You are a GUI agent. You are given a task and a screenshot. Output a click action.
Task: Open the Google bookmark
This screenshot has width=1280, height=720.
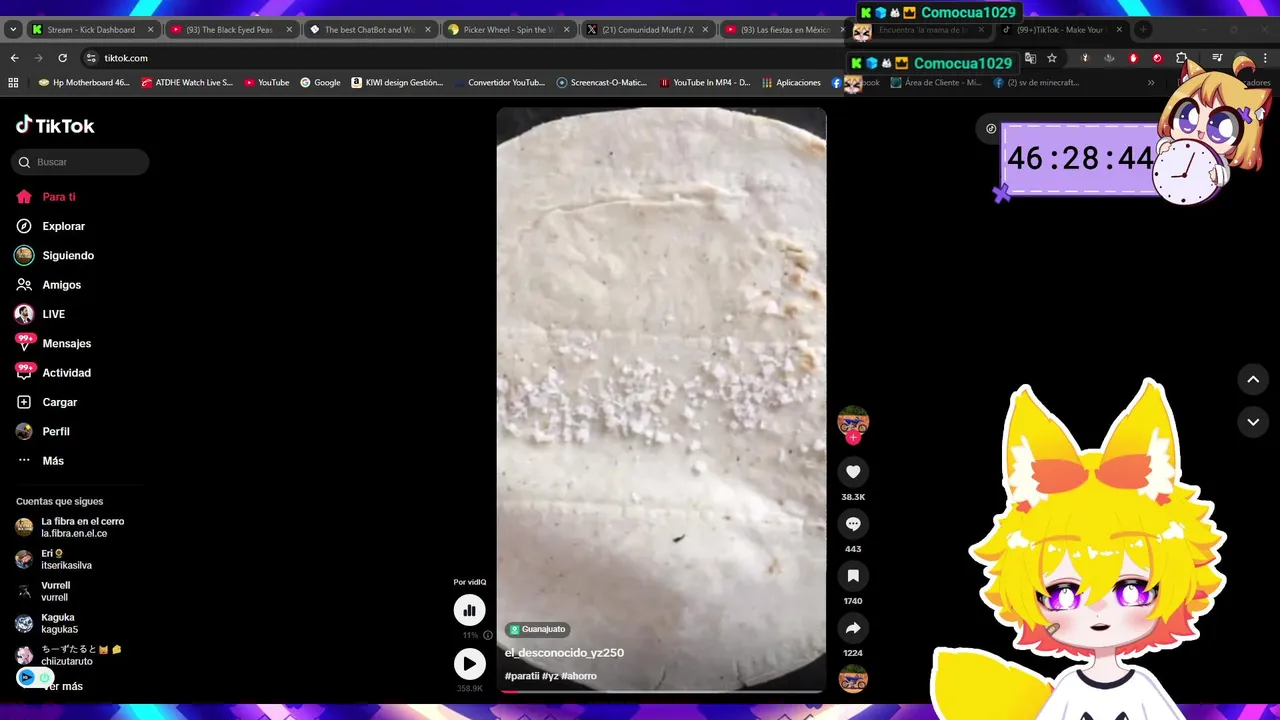coord(320,83)
